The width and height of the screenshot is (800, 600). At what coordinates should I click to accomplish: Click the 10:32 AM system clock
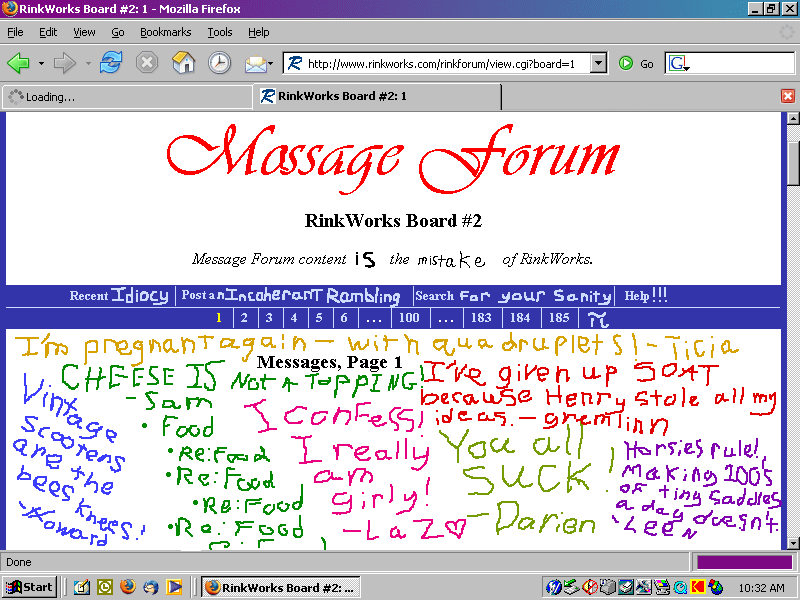[761, 588]
